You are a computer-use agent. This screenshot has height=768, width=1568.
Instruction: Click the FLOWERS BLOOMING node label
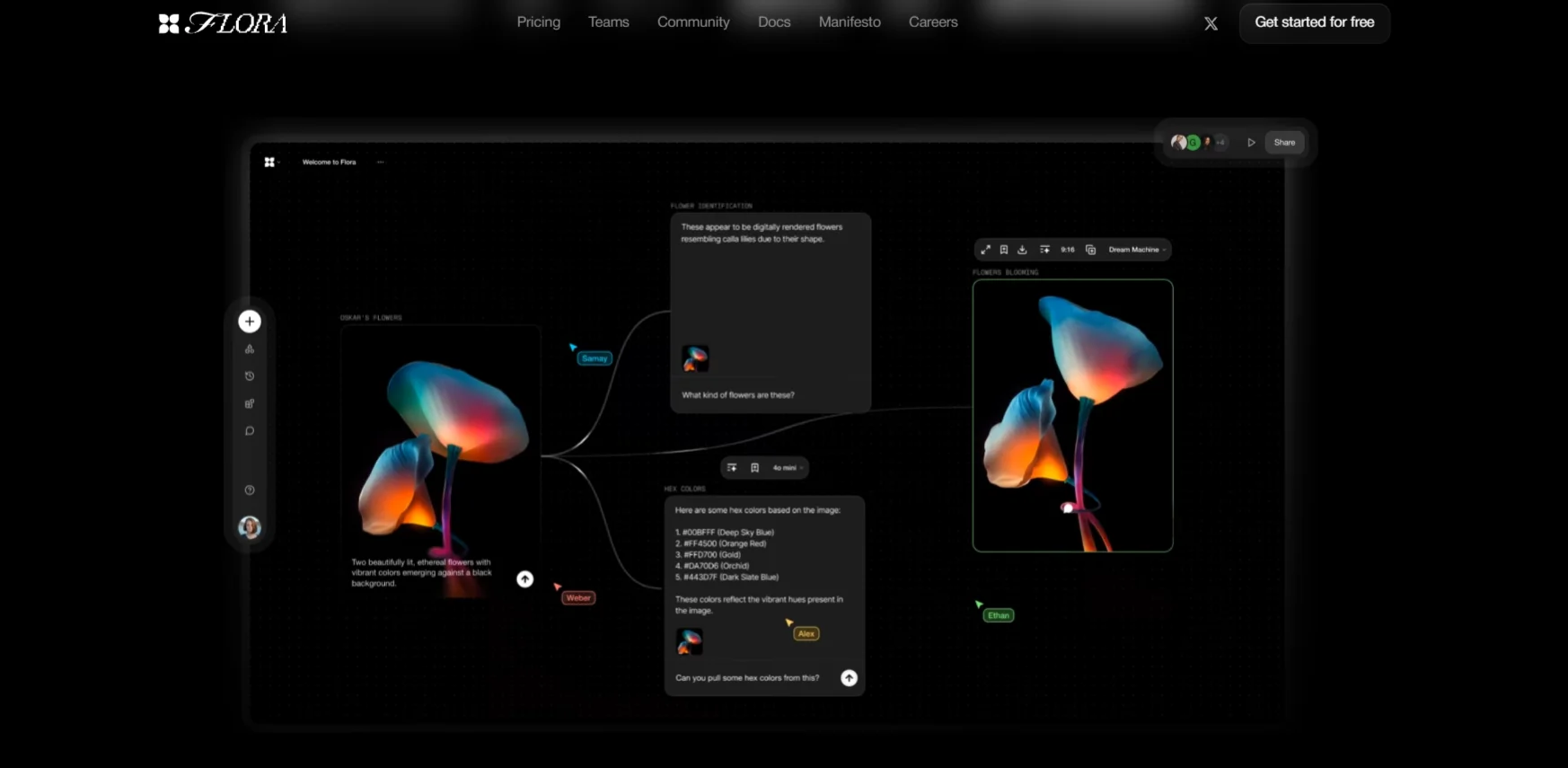(1006, 272)
